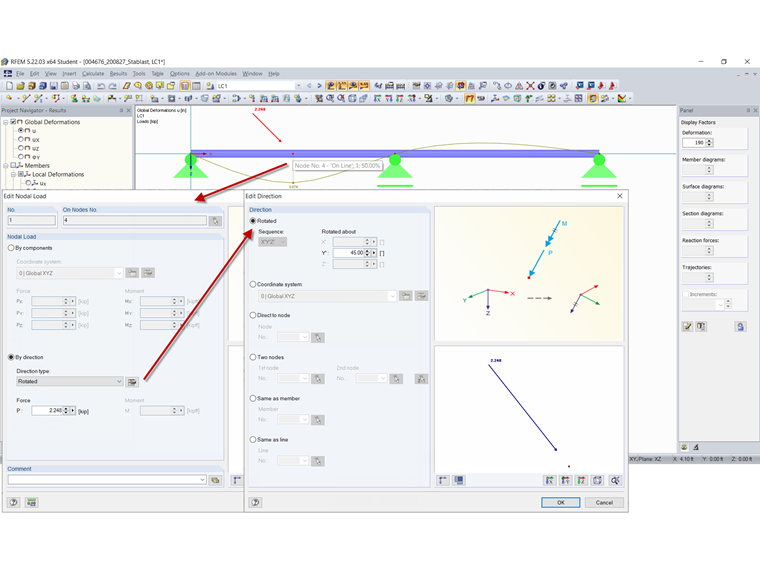Select the Coordinate system radio option
The width and height of the screenshot is (760, 570).
(253, 285)
